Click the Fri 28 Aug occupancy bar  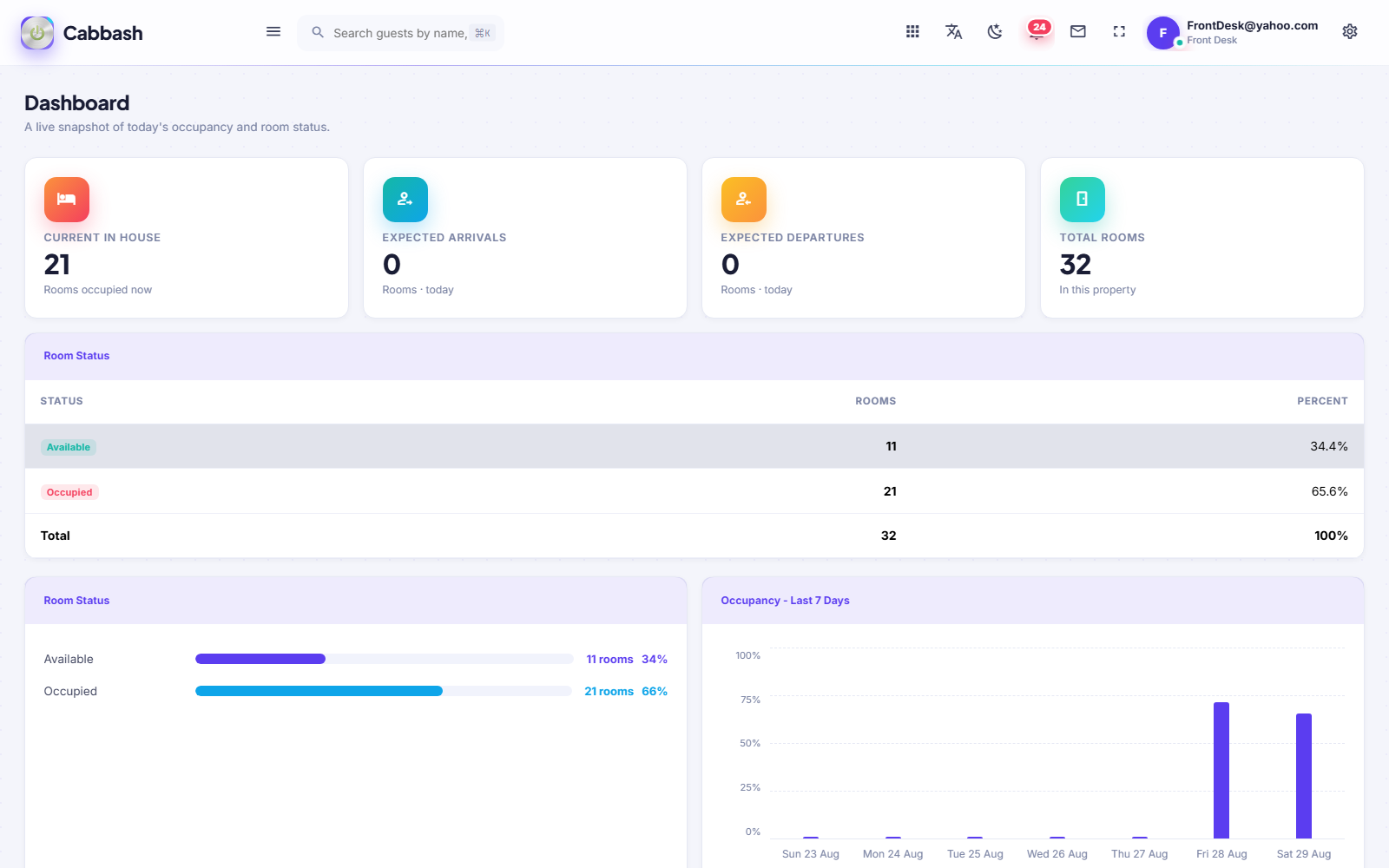(1221, 770)
